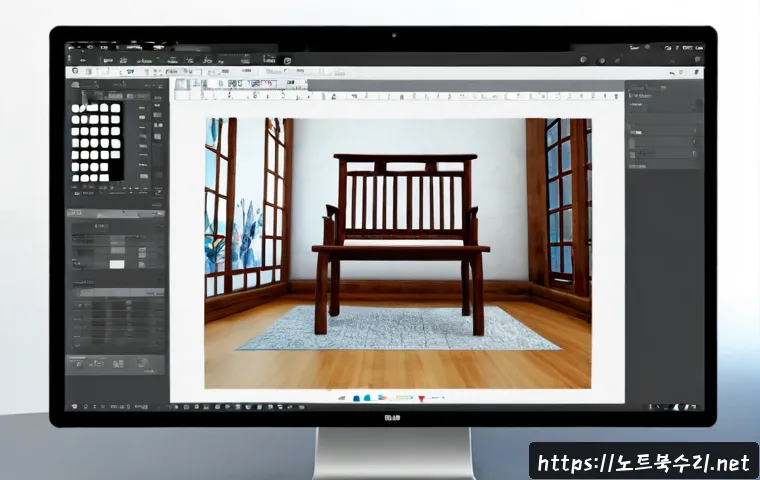Click the second round icon at the dark toolbar's right

[602, 61]
